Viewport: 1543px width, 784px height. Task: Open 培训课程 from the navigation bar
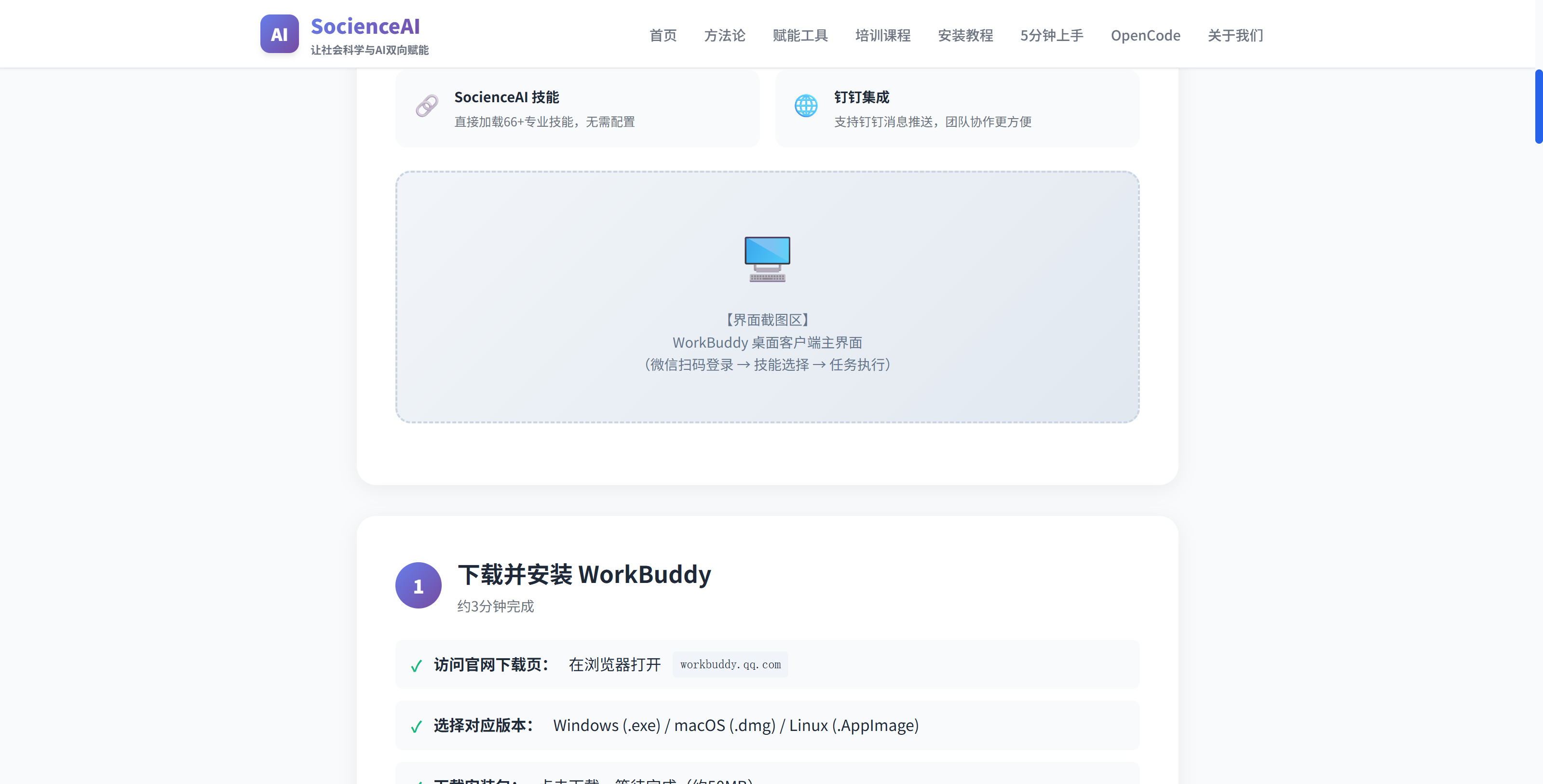[x=882, y=35]
